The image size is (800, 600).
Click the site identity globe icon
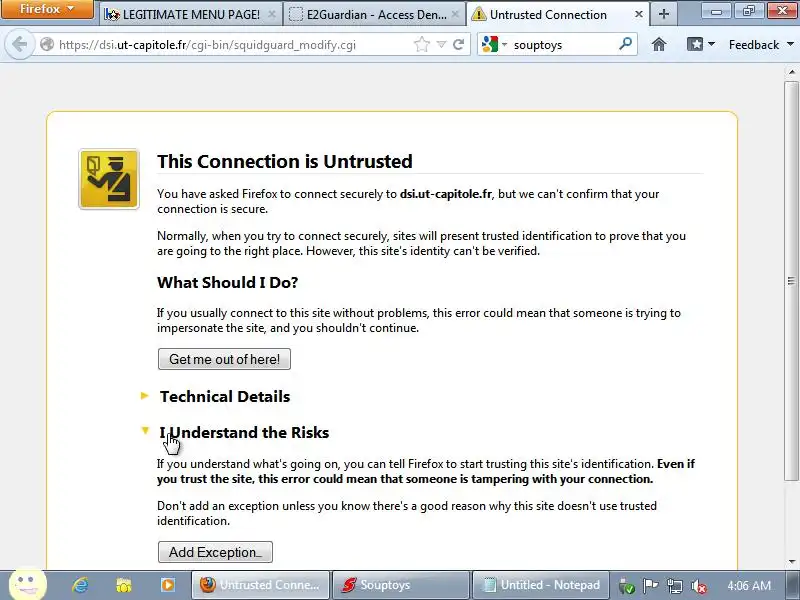(x=47, y=44)
